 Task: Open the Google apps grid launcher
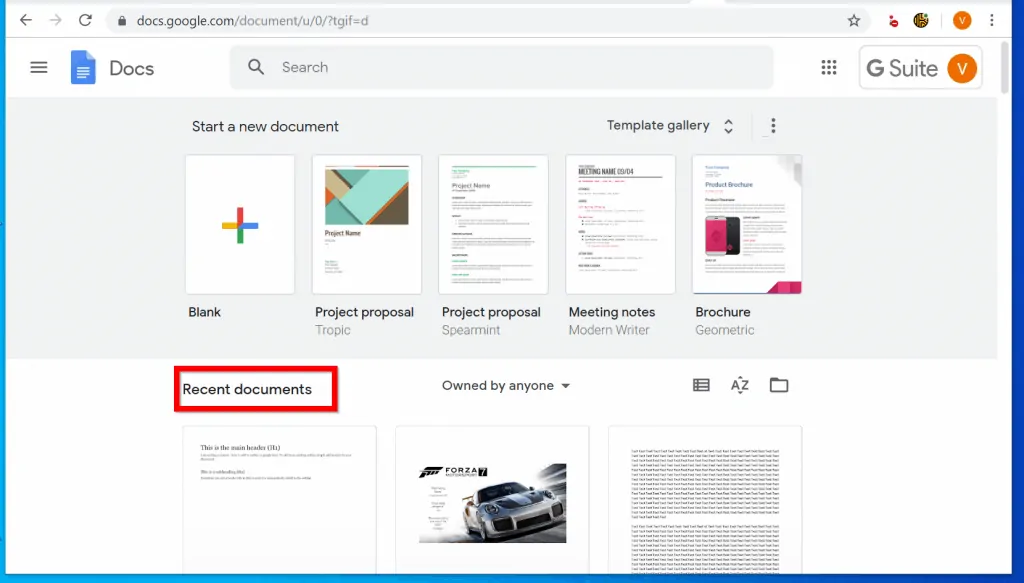click(x=828, y=67)
